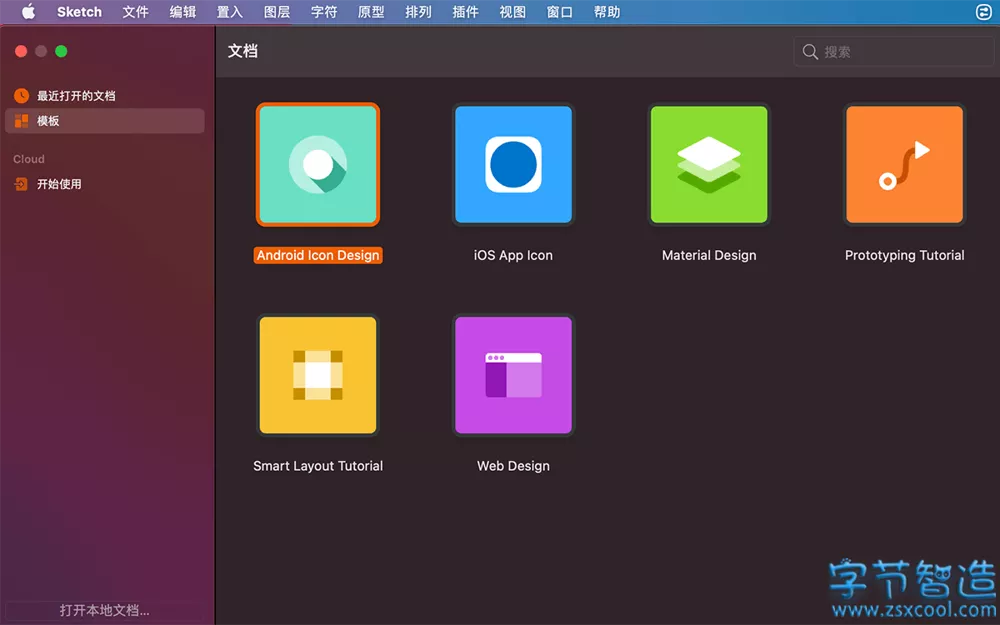Open the 视图 menu
The image size is (1000, 625).
coord(513,11)
